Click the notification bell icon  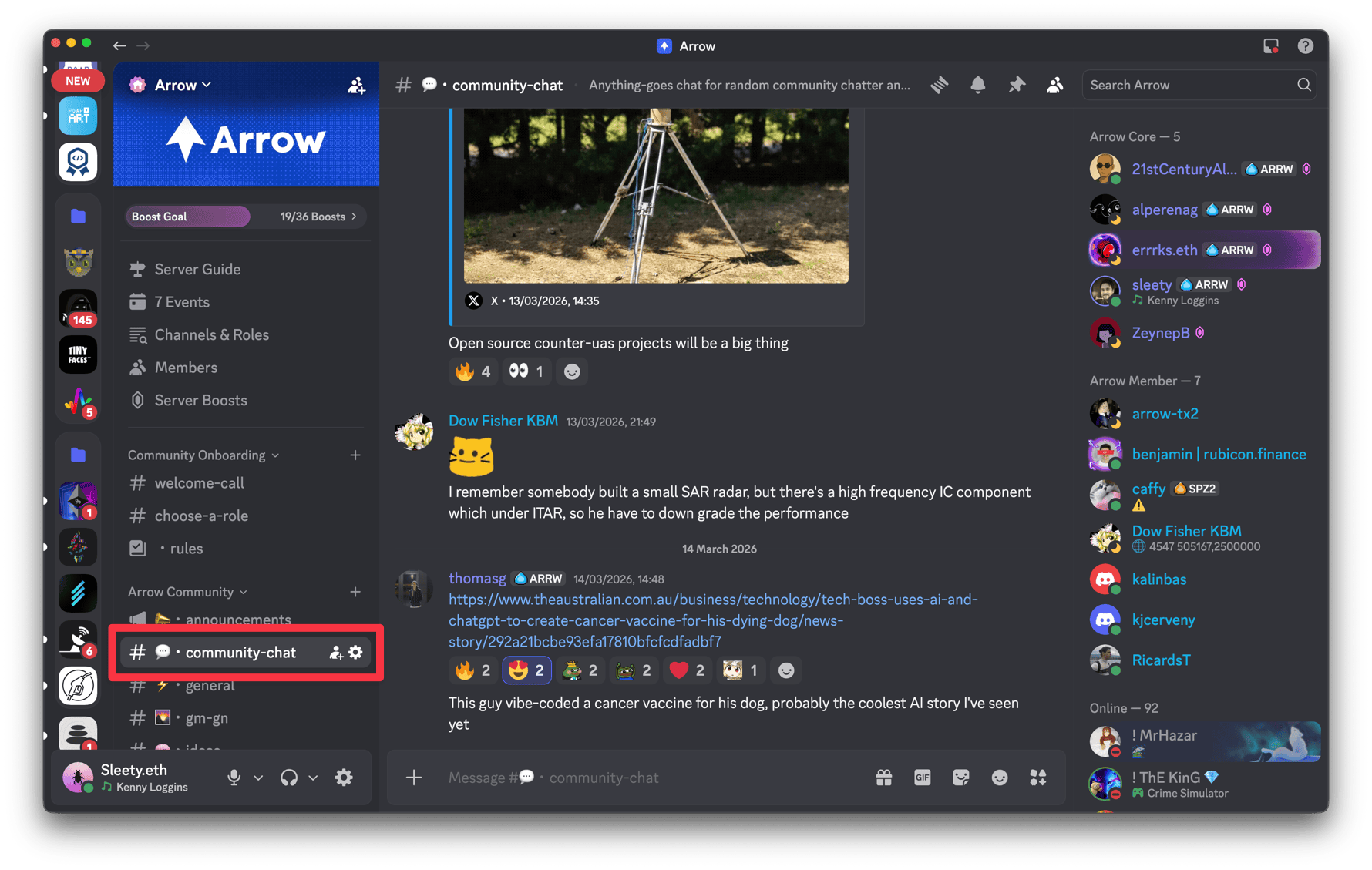(977, 85)
